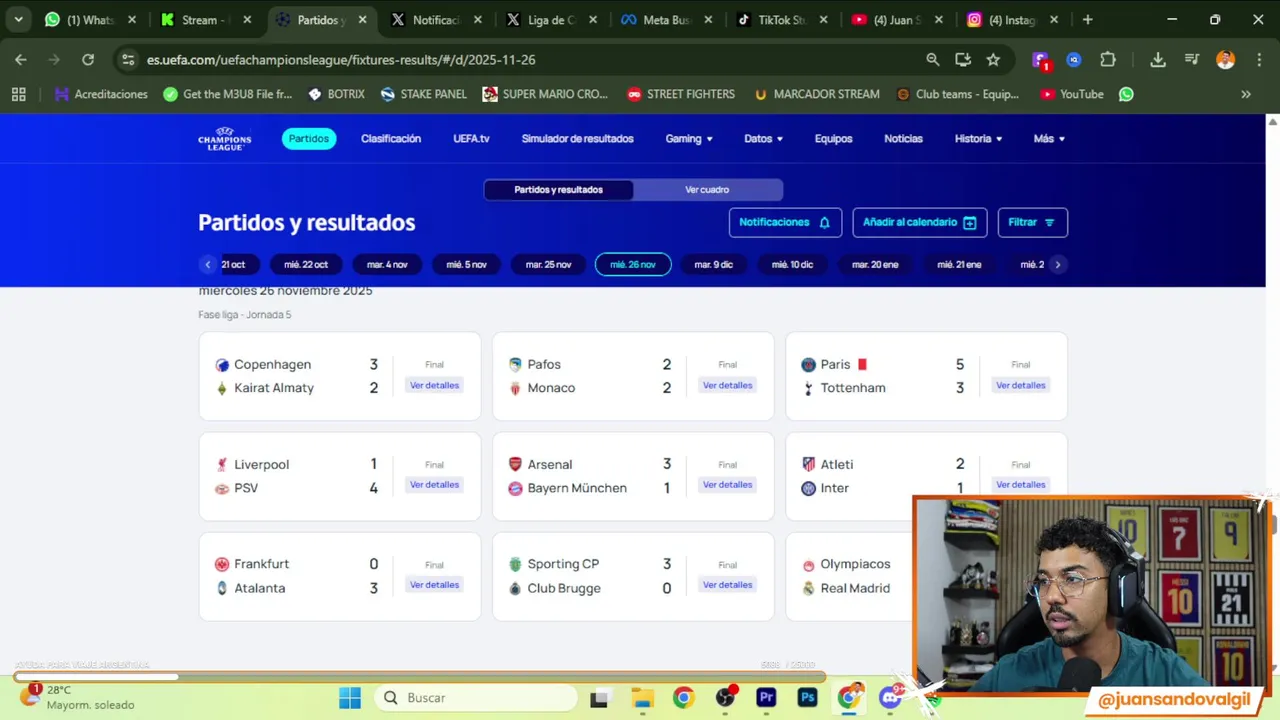
Task: Open the weather widget in the taskbar
Action: (x=78, y=697)
